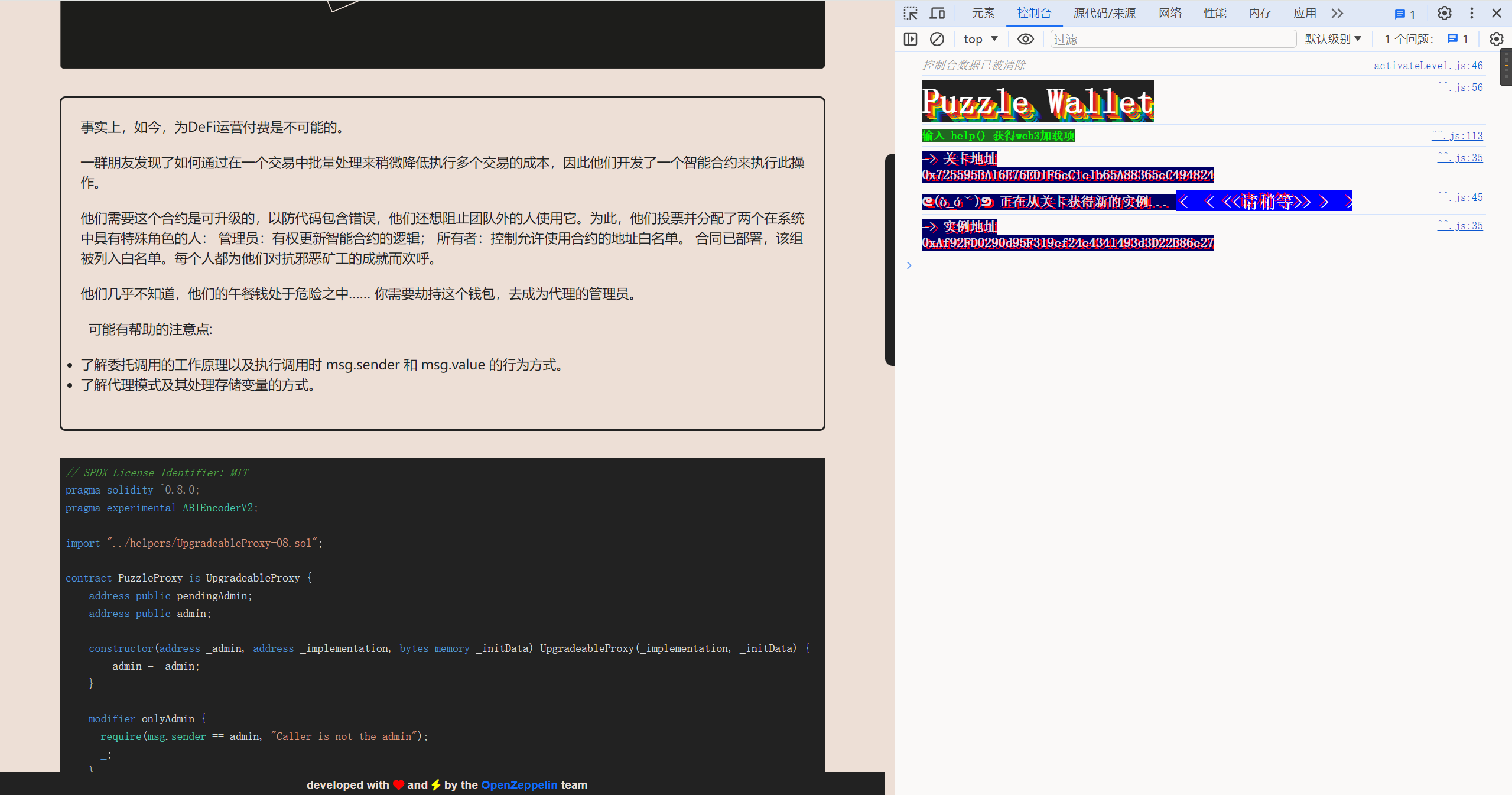Click the 了解代理模式 bullet text
The width and height of the screenshot is (1512, 795).
(x=198, y=385)
